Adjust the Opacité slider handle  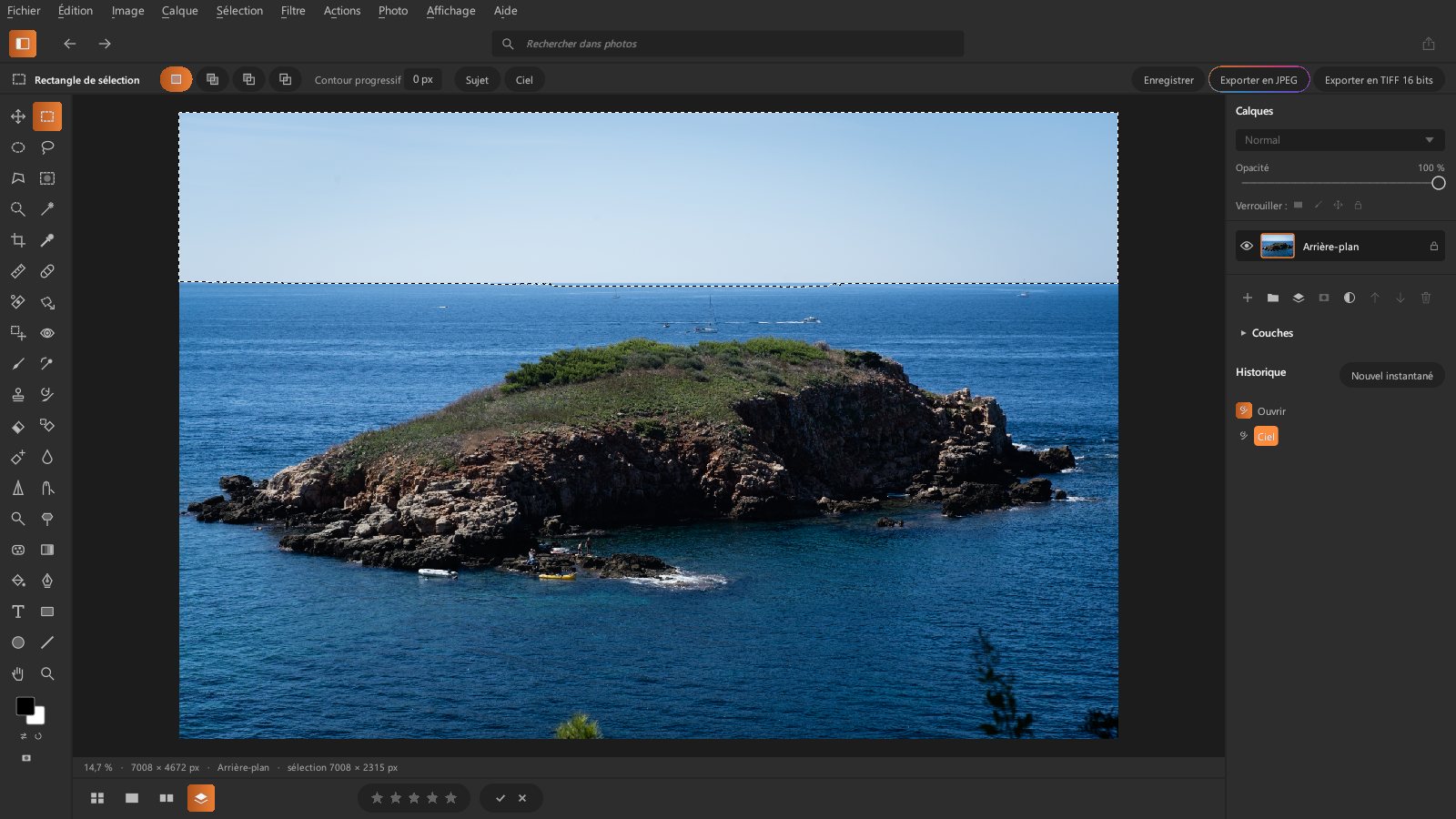(x=1438, y=183)
